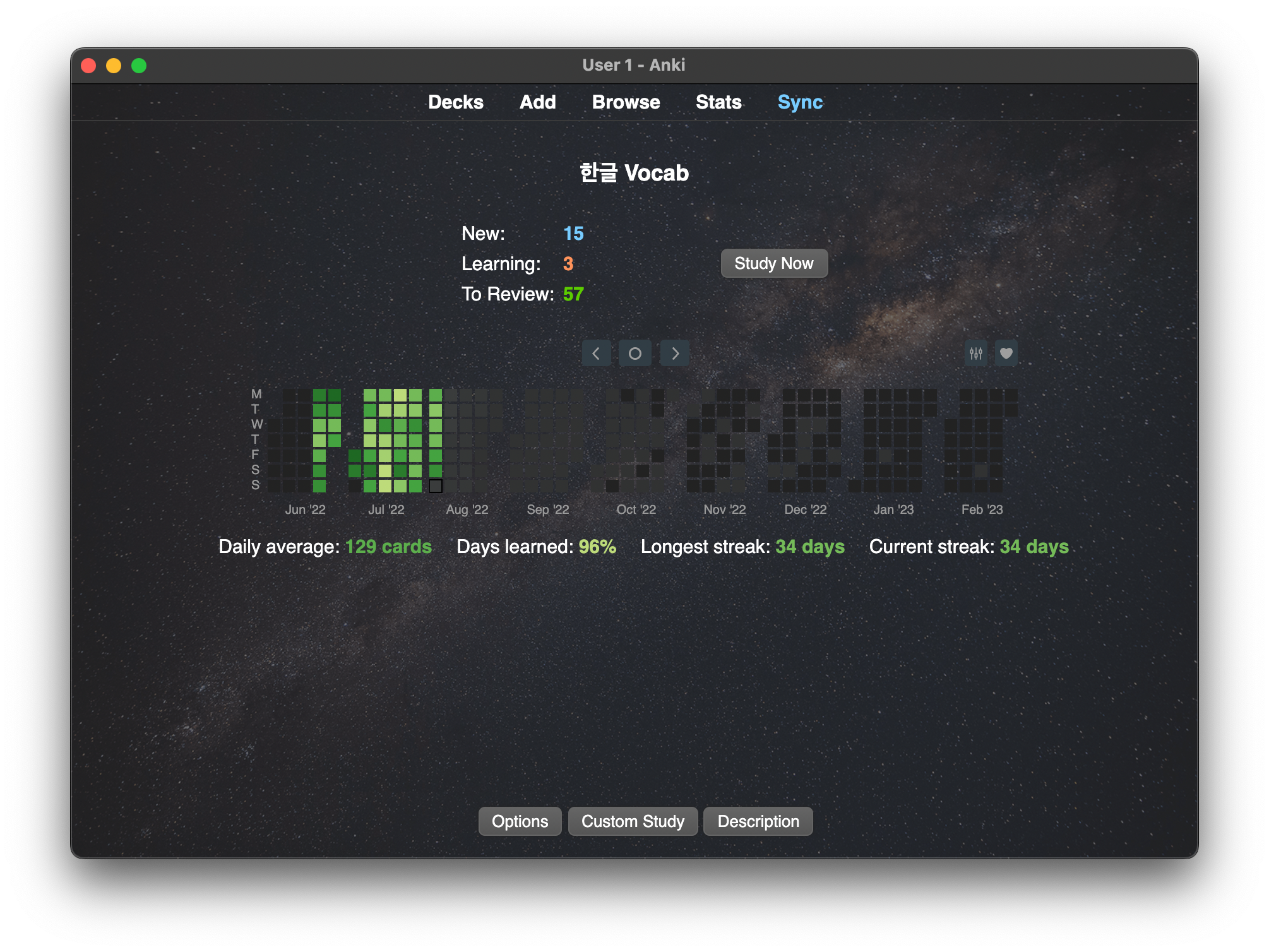This screenshot has width=1269, height=952.
Task: Click the Jun '22 month label
Action: 305,509
